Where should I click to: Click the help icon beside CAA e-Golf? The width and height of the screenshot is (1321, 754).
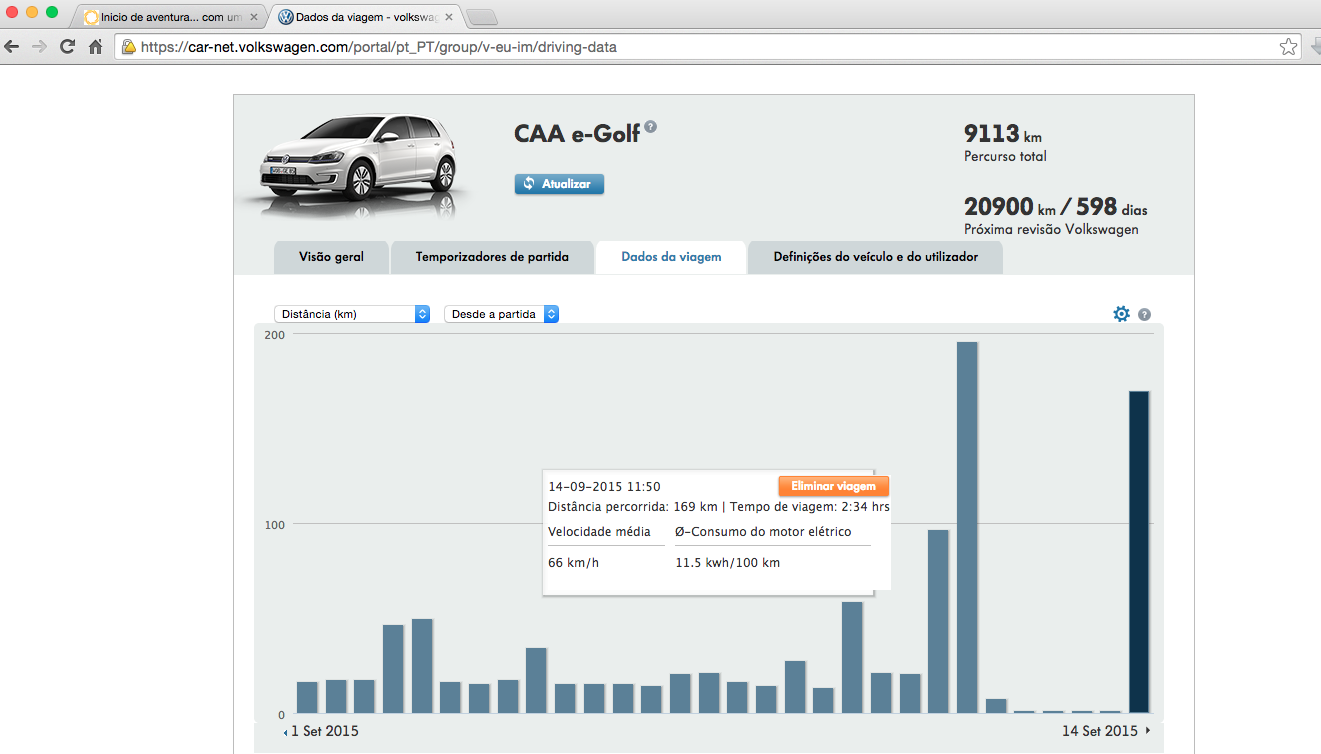pyautogui.click(x=651, y=127)
